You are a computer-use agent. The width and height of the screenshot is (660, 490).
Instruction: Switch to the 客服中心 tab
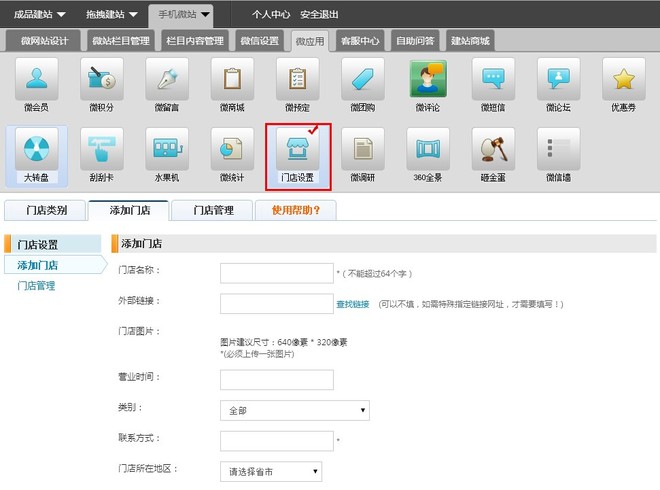pos(360,41)
